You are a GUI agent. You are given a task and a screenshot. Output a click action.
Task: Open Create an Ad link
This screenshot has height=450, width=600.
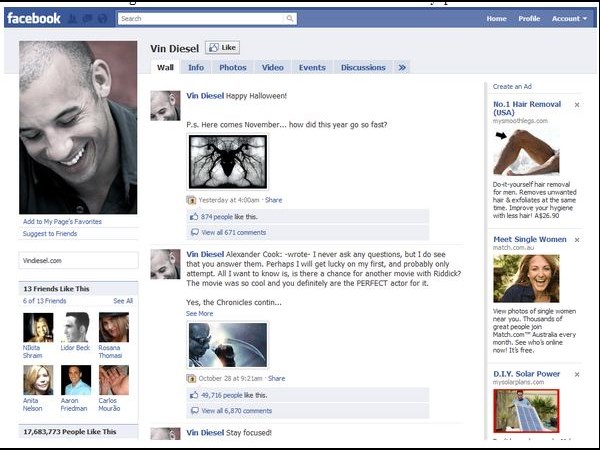click(x=513, y=87)
